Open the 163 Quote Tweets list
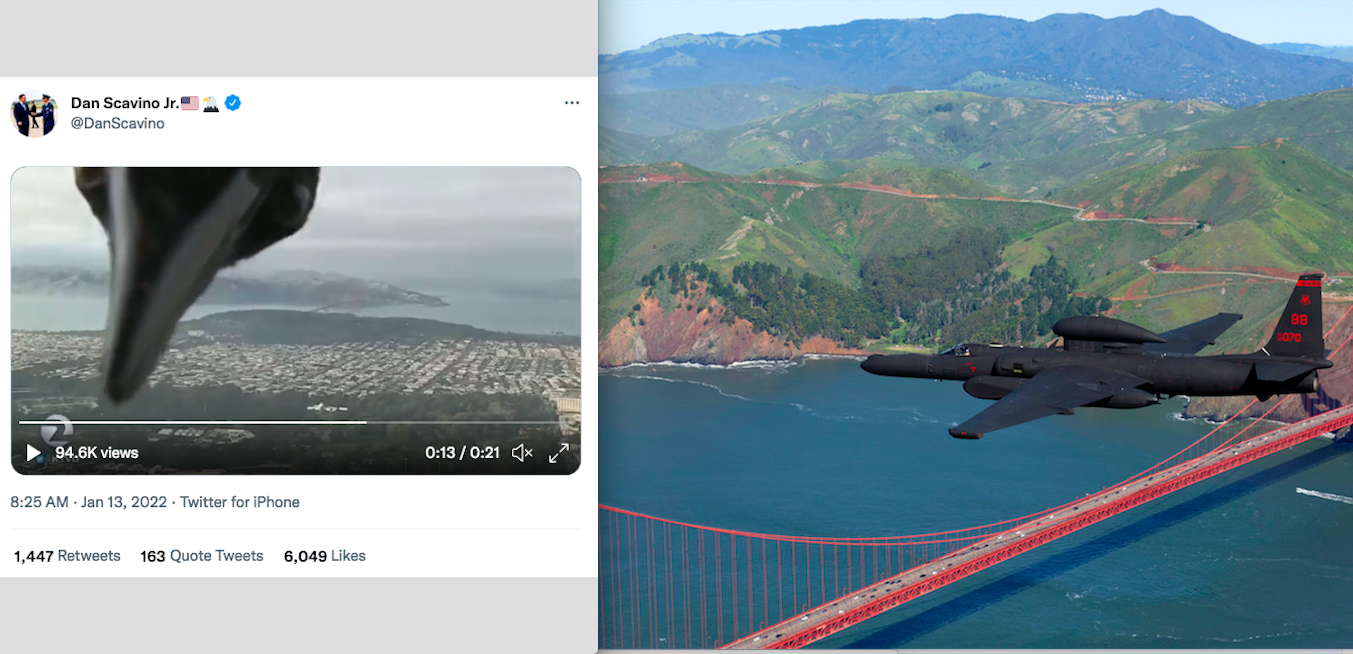Image resolution: width=1353 pixels, height=654 pixels. point(202,556)
